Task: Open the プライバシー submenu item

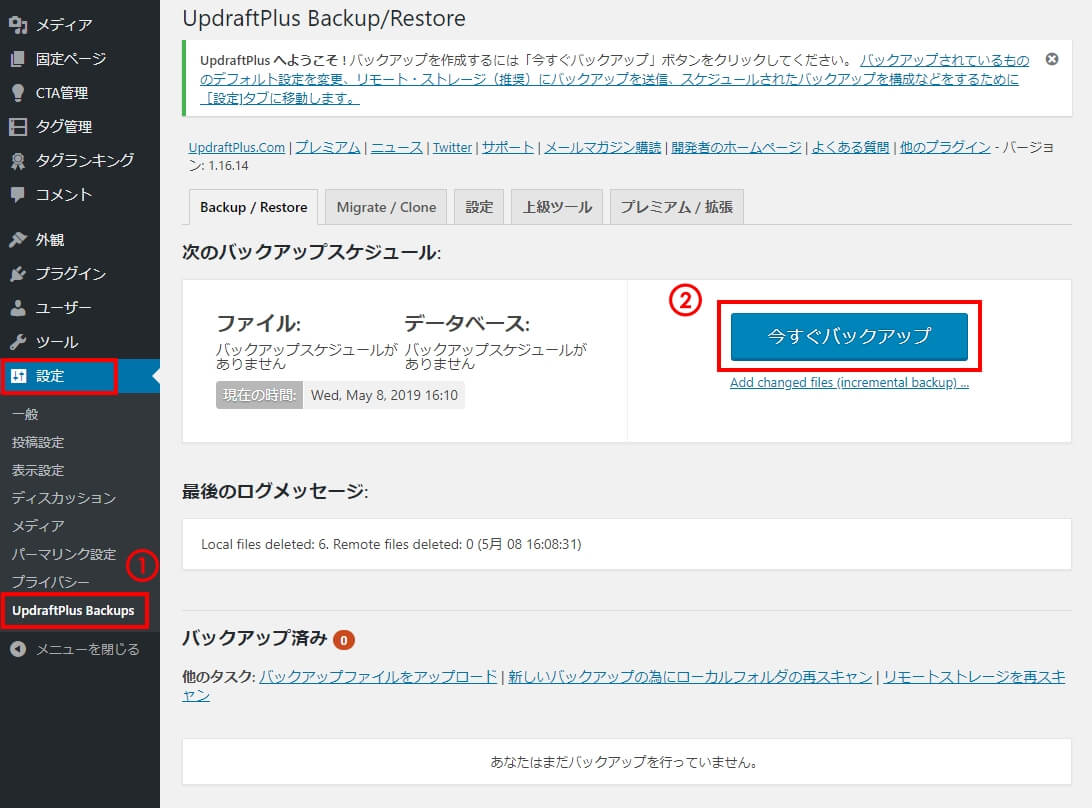Action: pos(50,582)
